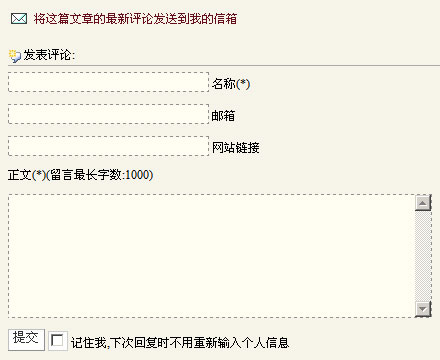440x360 pixels.
Task: Focus the 邮箱 email input field
Action: pos(109,114)
